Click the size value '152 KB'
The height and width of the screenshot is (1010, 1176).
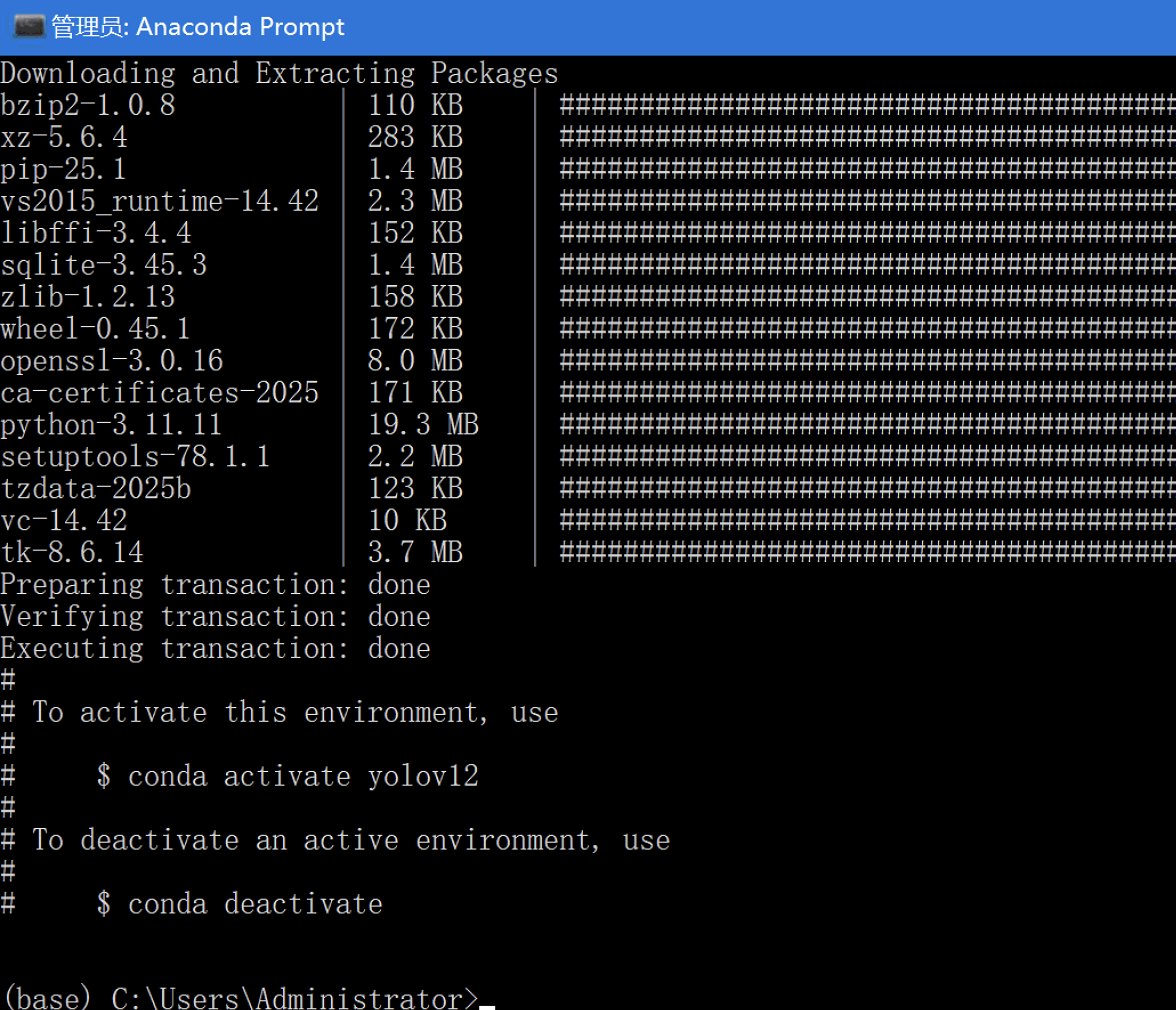(416, 233)
